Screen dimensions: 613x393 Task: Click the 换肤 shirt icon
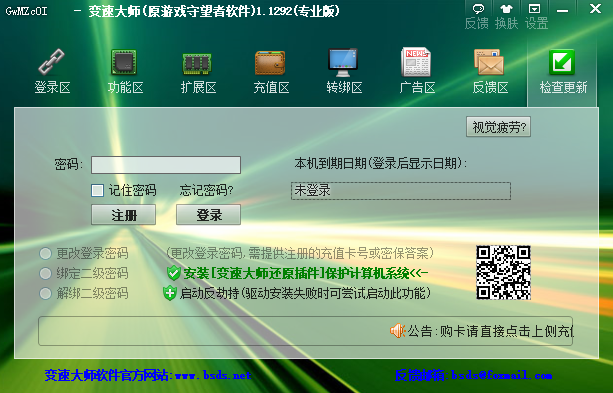(506, 9)
